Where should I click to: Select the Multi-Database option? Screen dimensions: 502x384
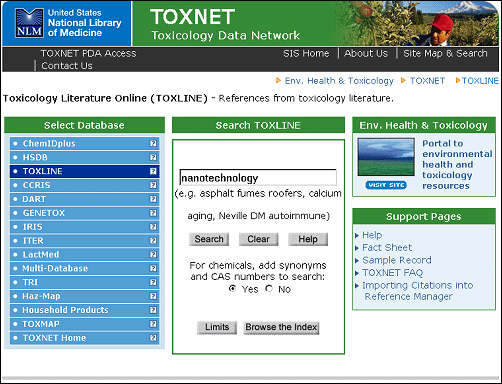click(84, 268)
